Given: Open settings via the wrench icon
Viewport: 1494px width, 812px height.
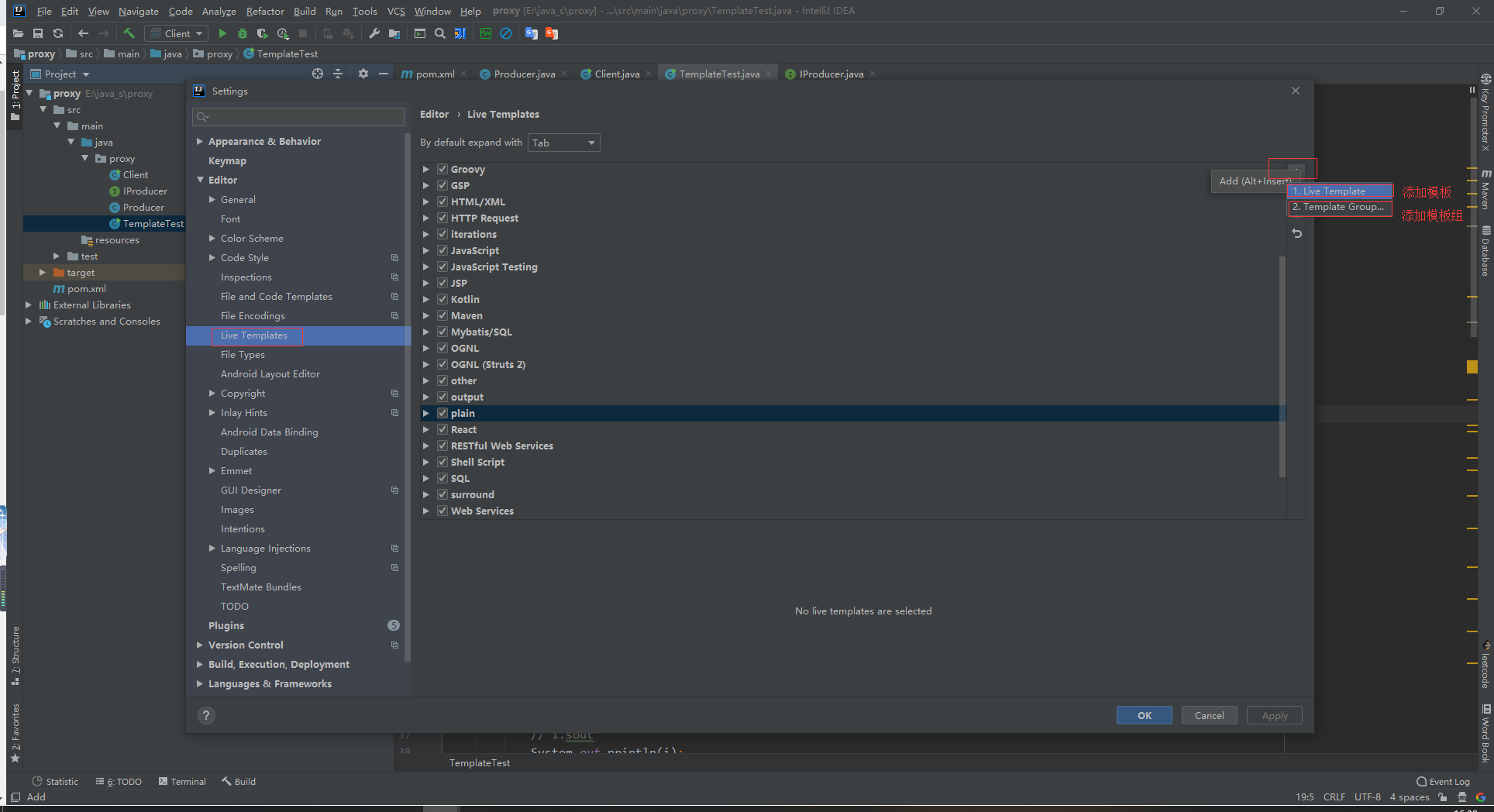Looking at the screenshot, I should (x=374, y=33).
